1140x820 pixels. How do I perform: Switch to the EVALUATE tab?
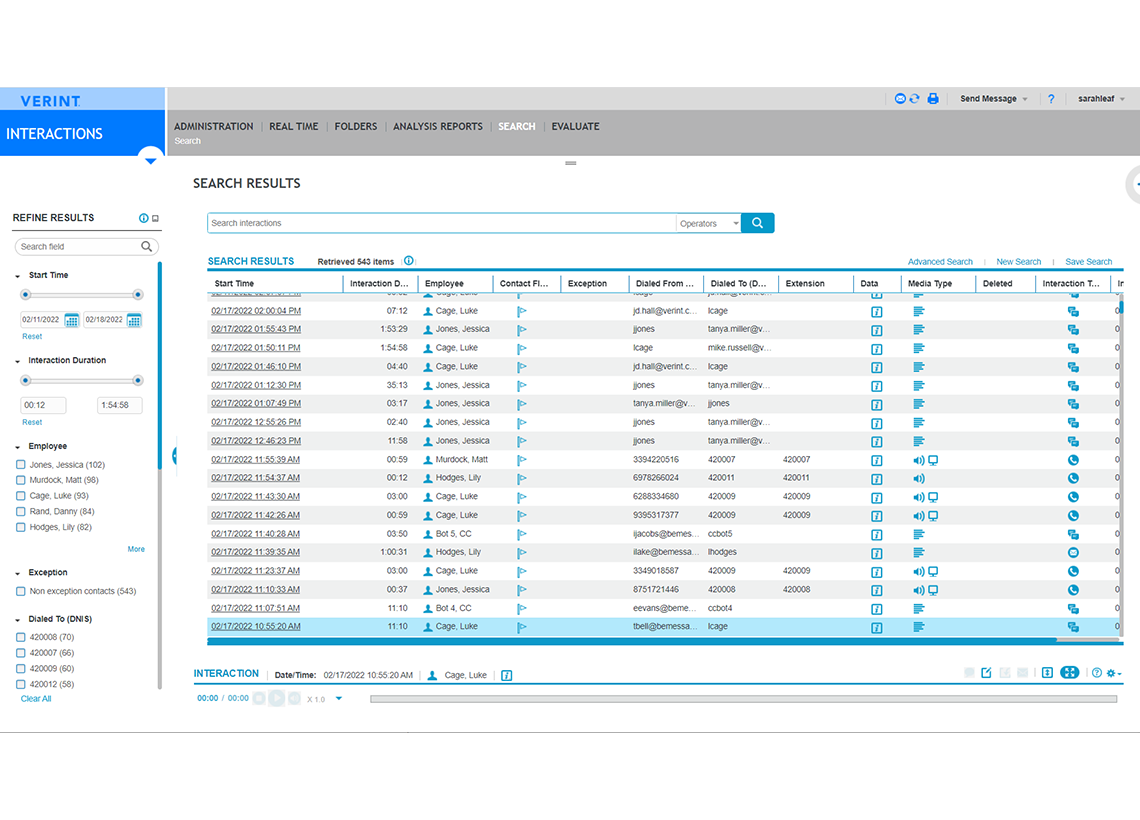[x=575, y=126]
